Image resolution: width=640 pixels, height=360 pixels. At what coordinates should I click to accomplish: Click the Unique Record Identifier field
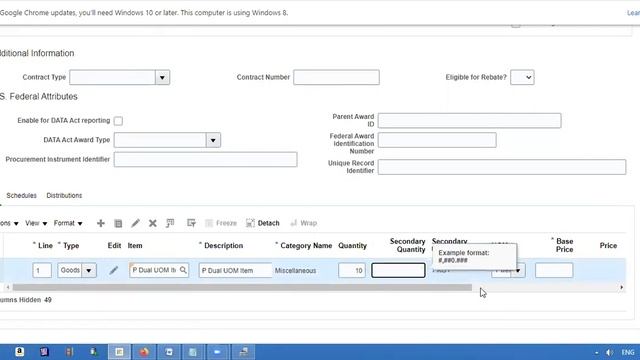(502, 167)
